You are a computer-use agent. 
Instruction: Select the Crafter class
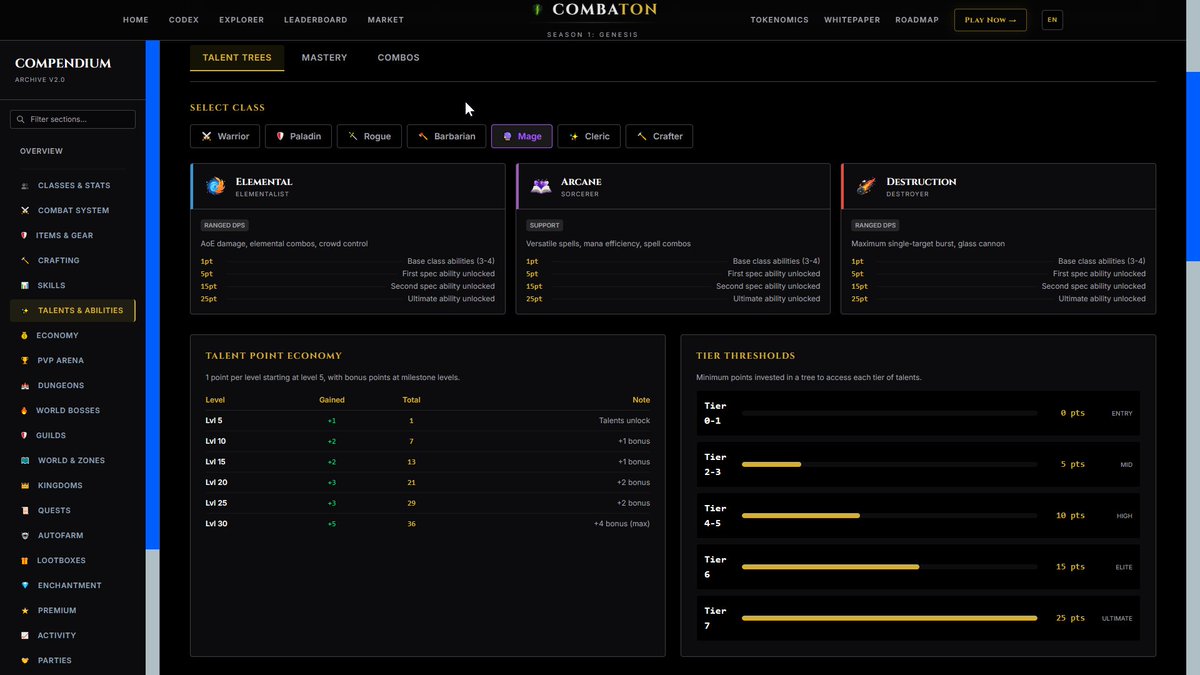tap(659, 136)
